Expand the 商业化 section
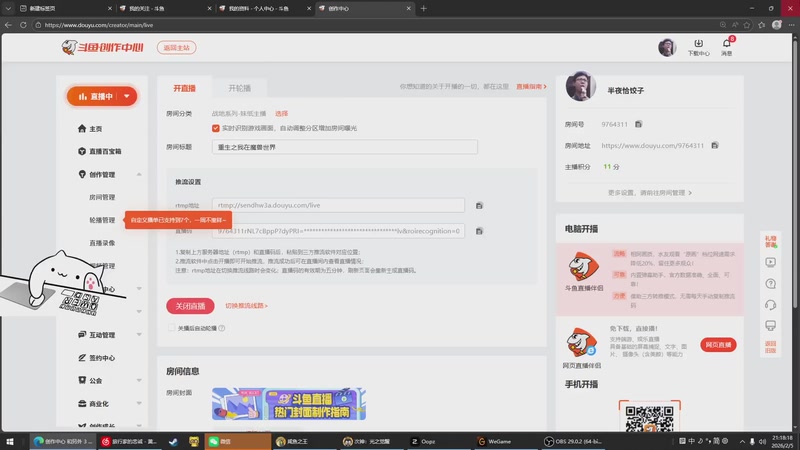 (139, 404)
